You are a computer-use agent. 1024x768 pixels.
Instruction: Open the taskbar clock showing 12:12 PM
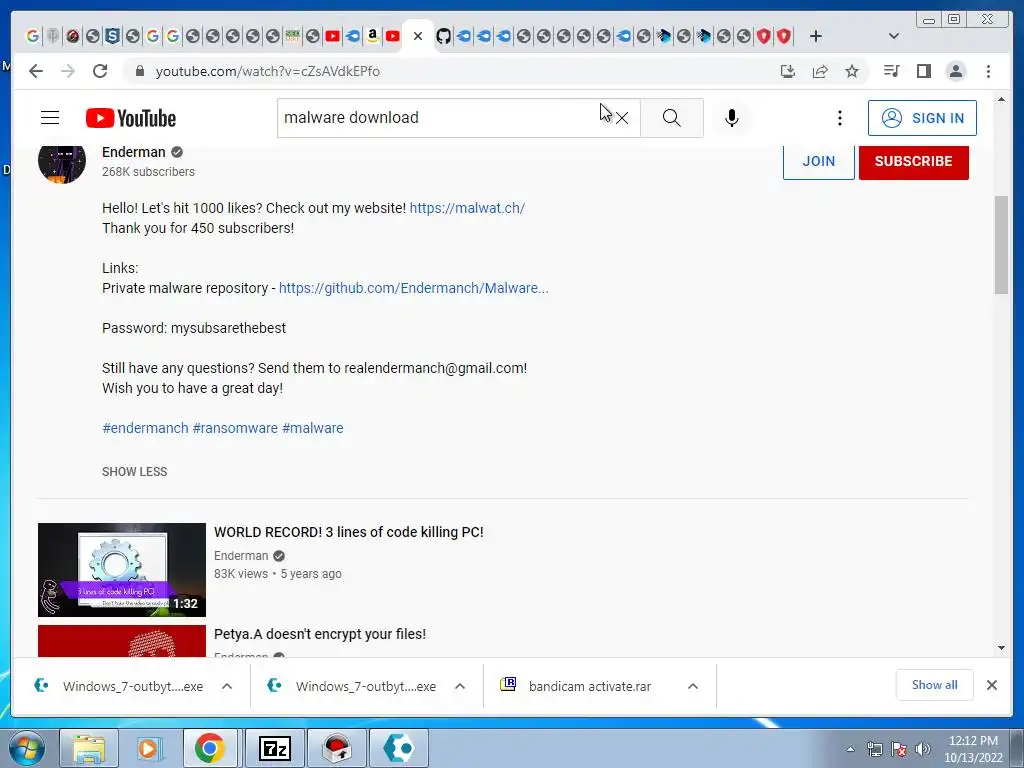(x=973, y=749)
